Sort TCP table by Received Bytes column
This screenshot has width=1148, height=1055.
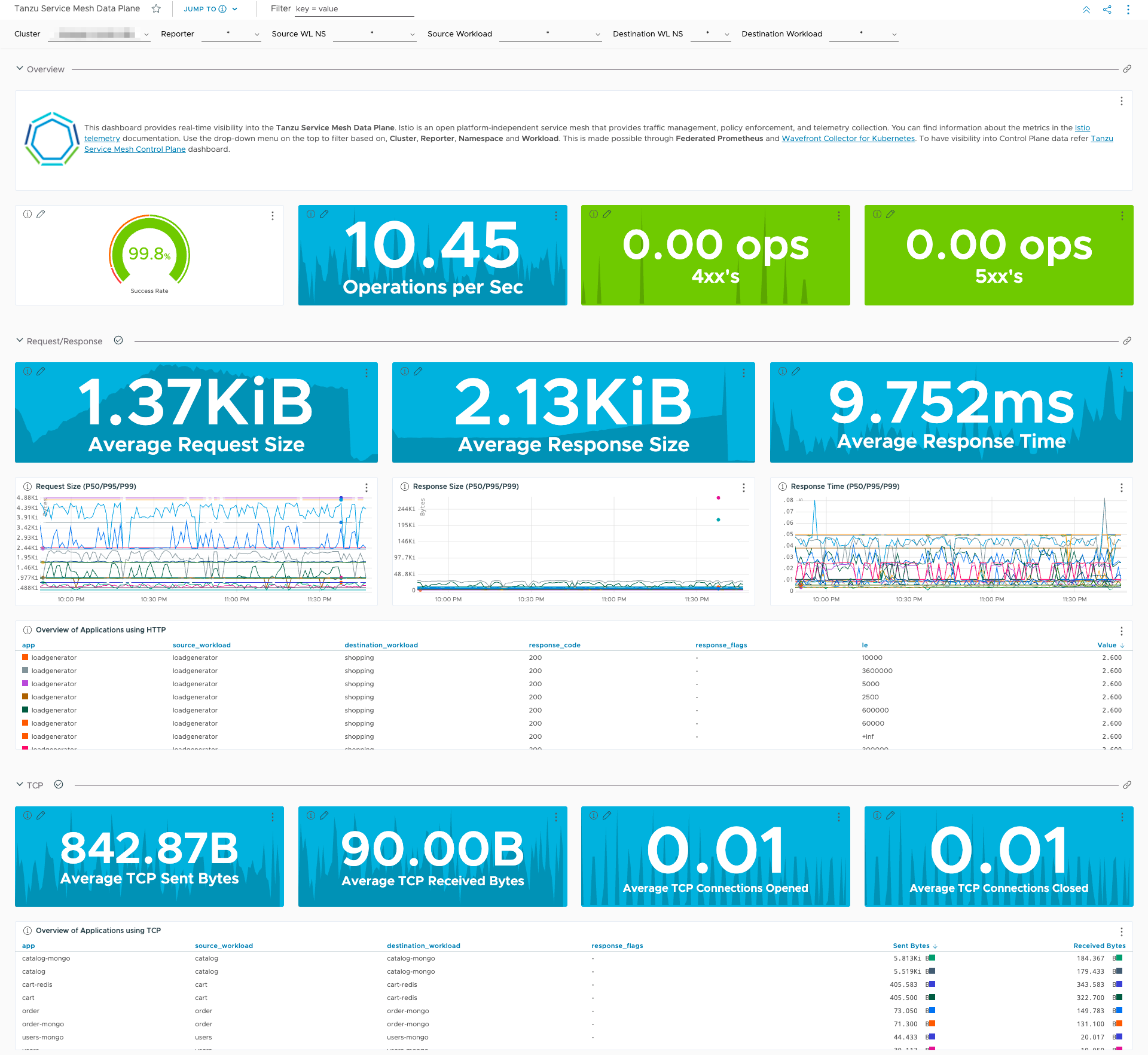point(1099,946)
